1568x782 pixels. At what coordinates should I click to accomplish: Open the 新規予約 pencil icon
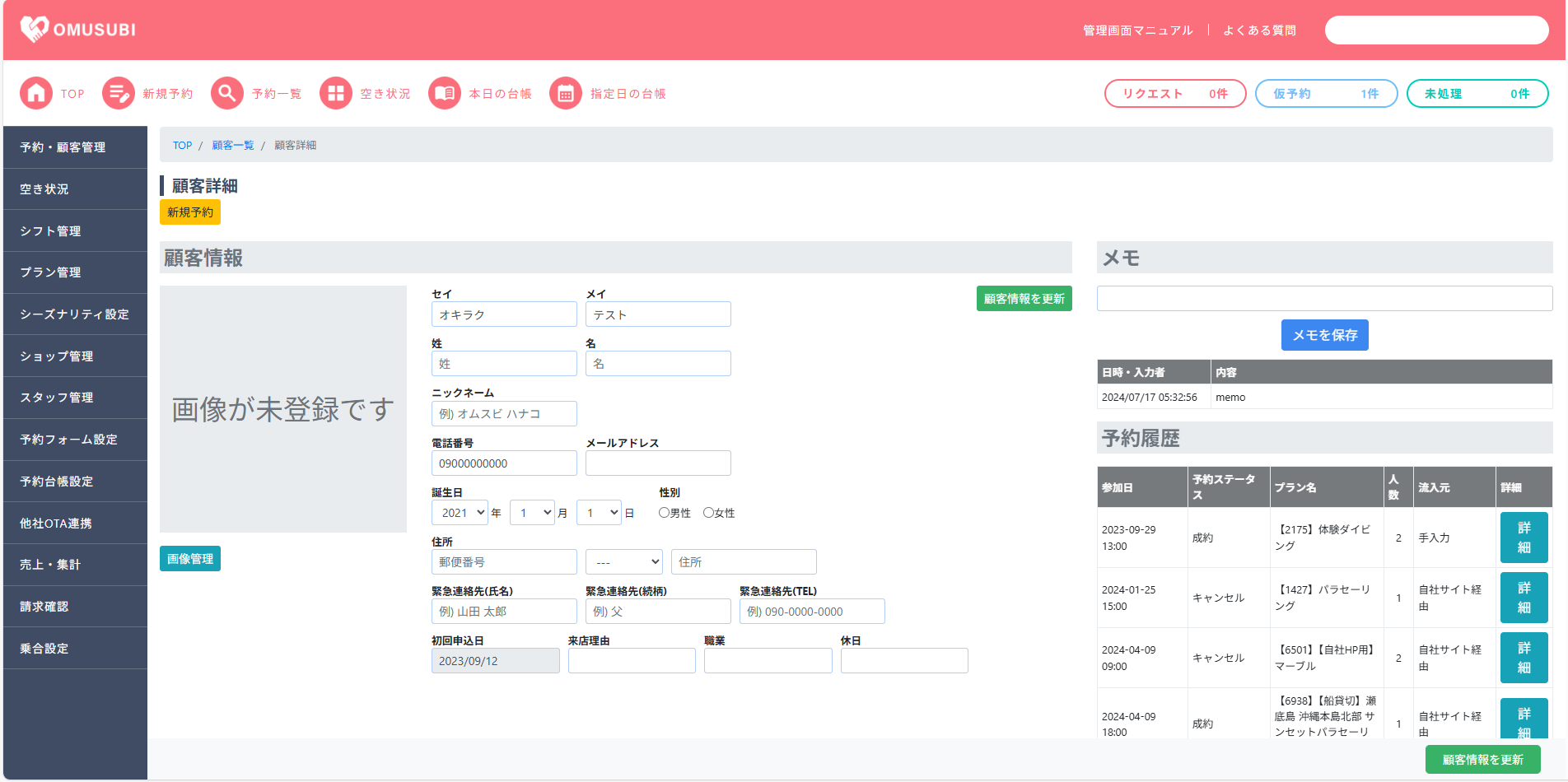(119, 94)
